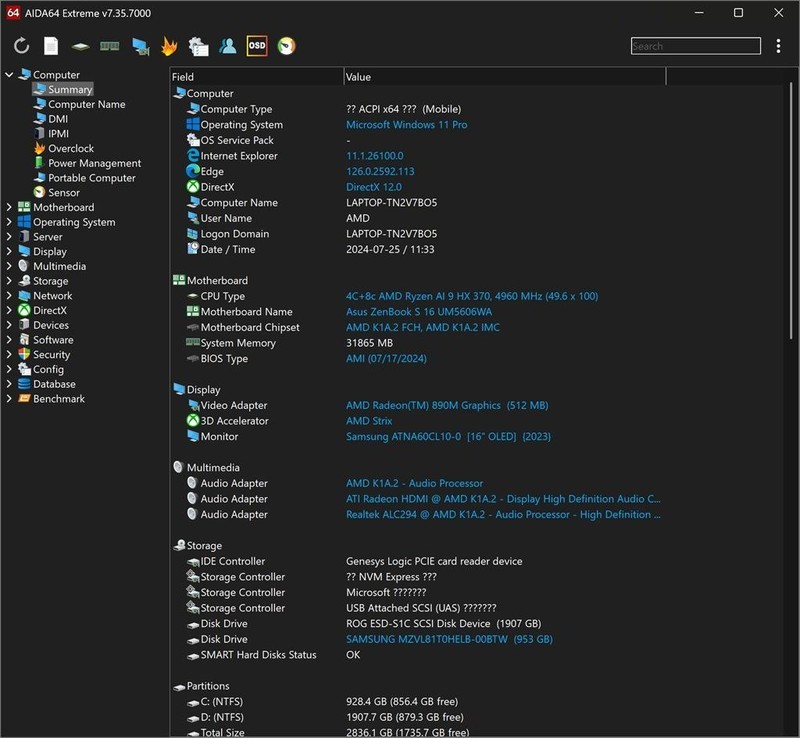Screen dimensions: 800x738
Task: Open the Report document icon
Action: tap(51, 46)
